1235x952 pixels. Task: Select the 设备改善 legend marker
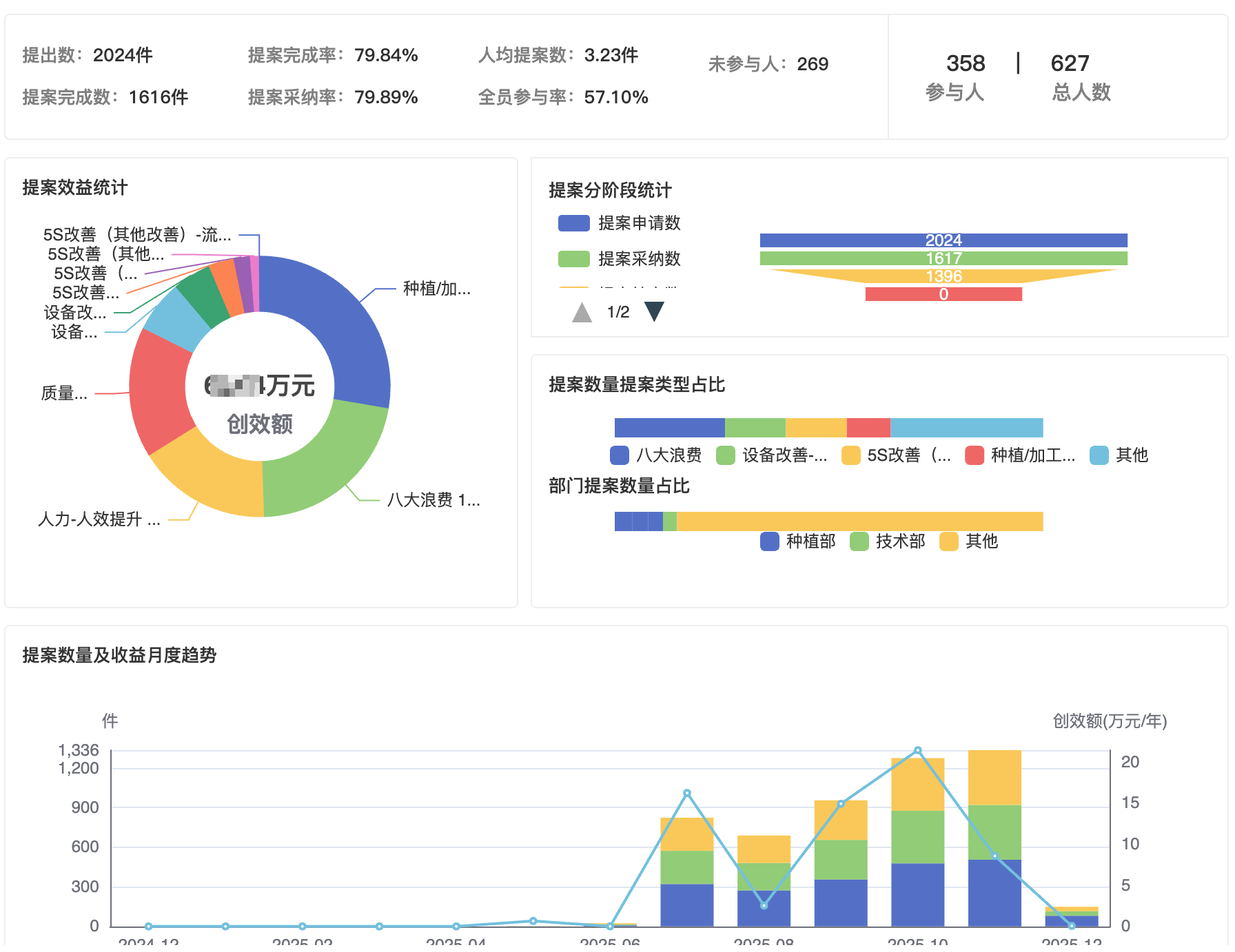click(x=725, y=455)
